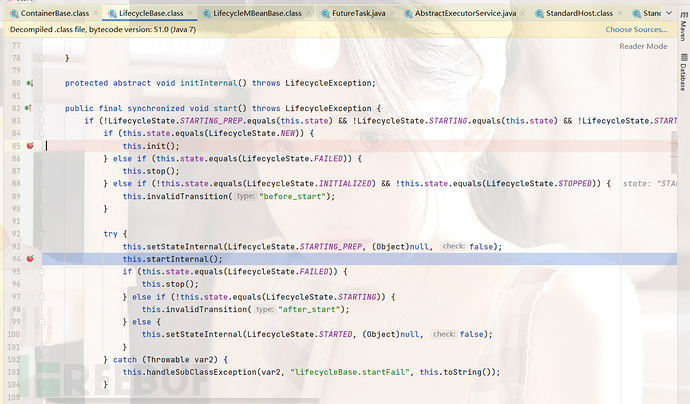
Task: Click the override gutter icon on line 82
Action: [28, 108]
